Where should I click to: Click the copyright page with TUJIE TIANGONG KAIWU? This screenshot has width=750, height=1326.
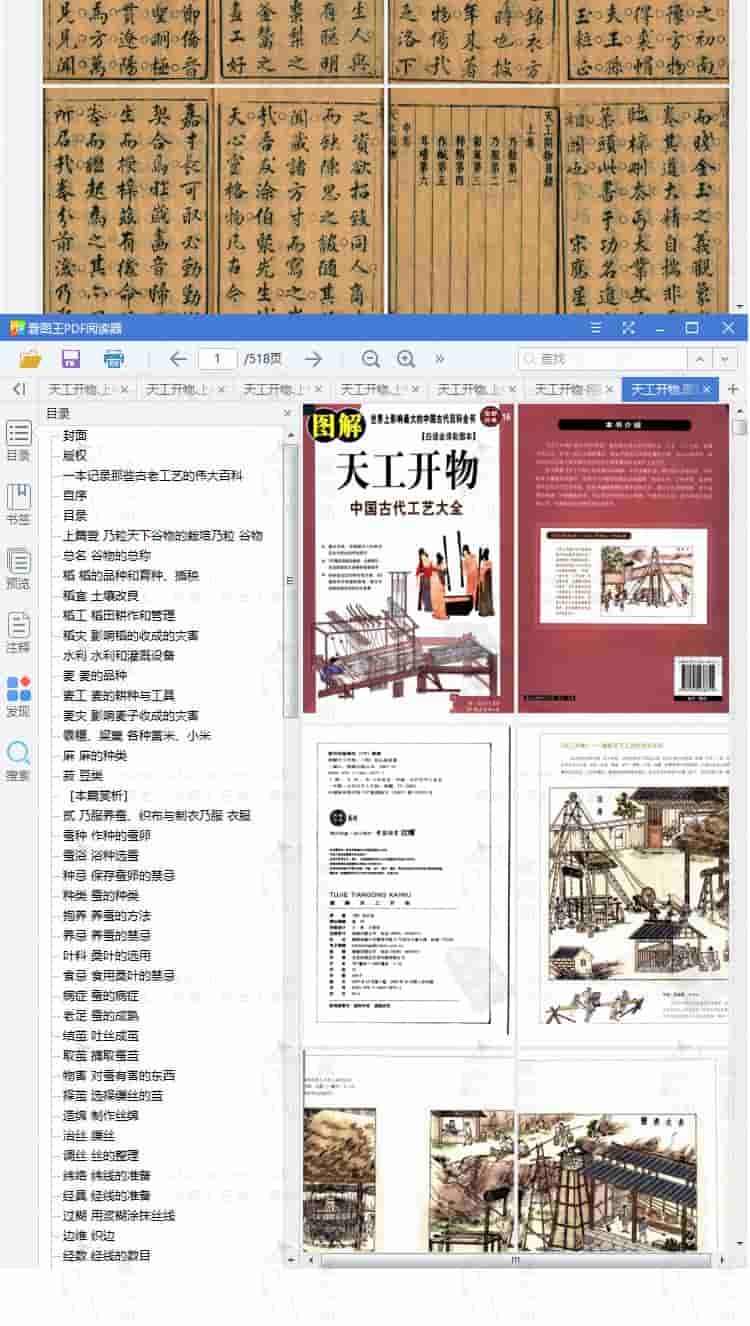(x=405, y=882)
